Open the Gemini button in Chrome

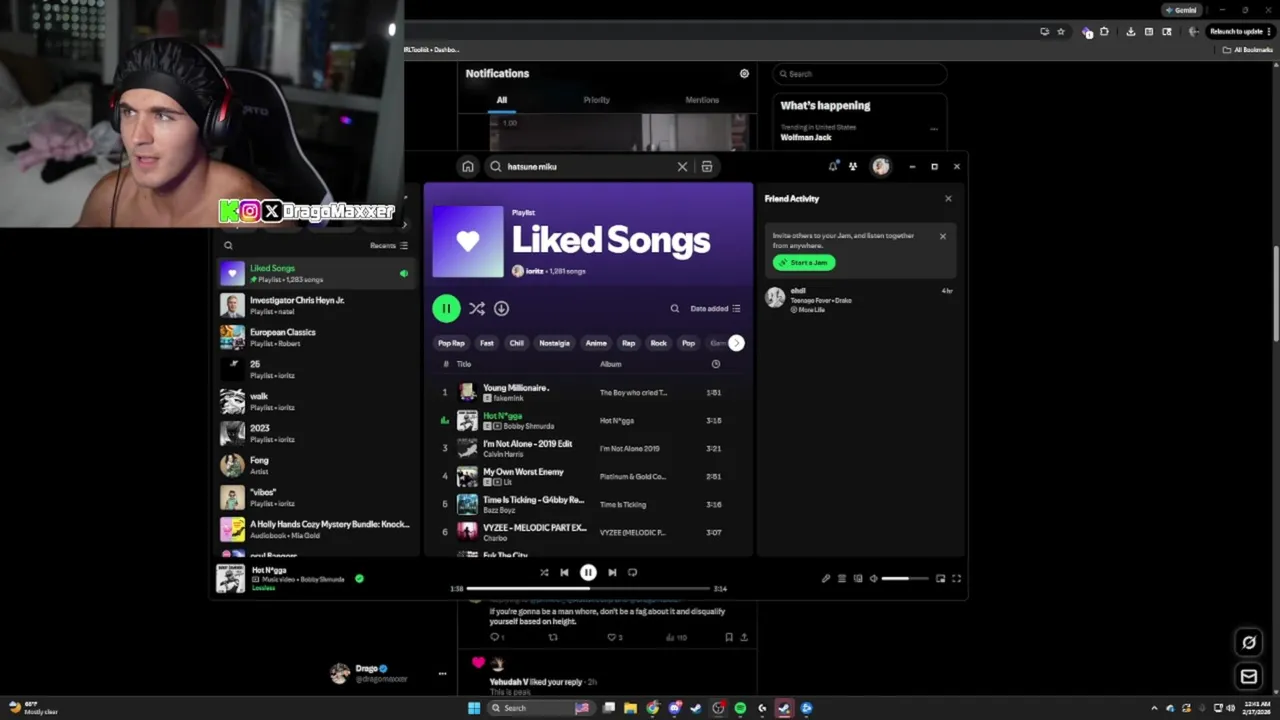coord(1180,10)
